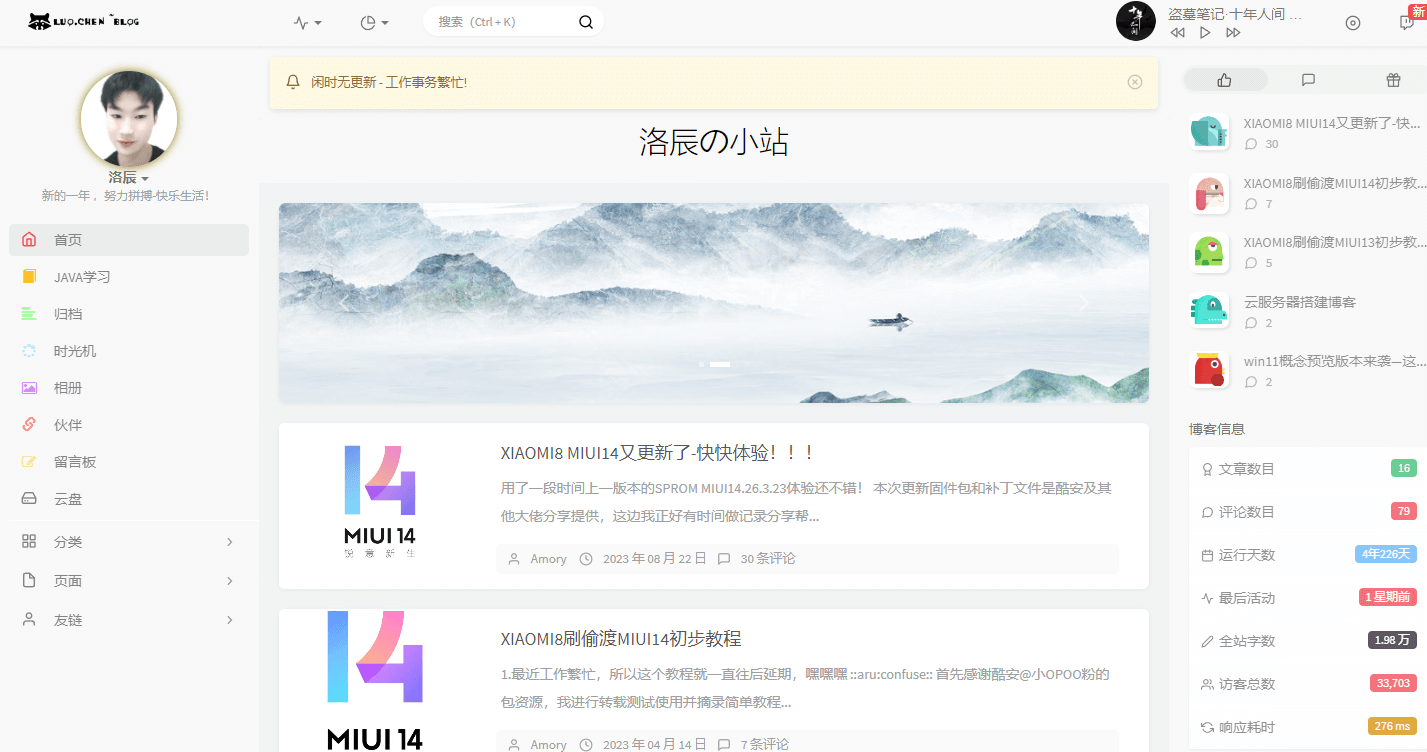Viewport: 1427px width, 752px height.
Task: Open XIAOMI8刷偷渡MIUI14初步教 sidebar link
Action: [x=1335, y=183]
